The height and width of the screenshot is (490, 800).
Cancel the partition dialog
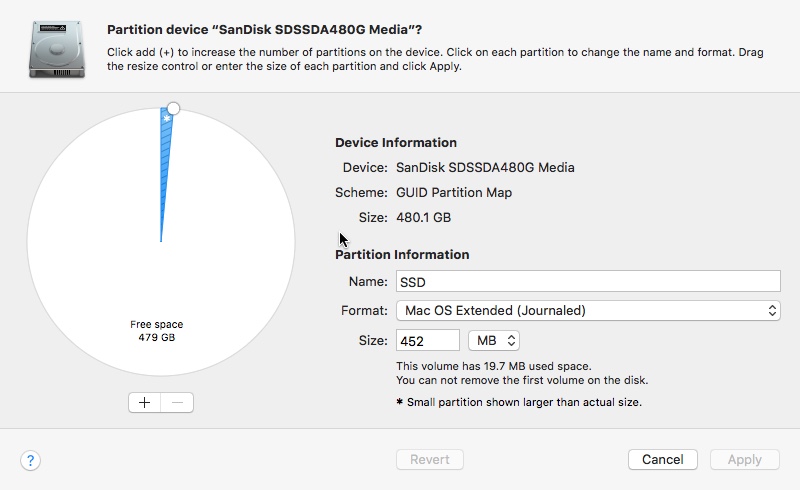[x=662, y=459]
